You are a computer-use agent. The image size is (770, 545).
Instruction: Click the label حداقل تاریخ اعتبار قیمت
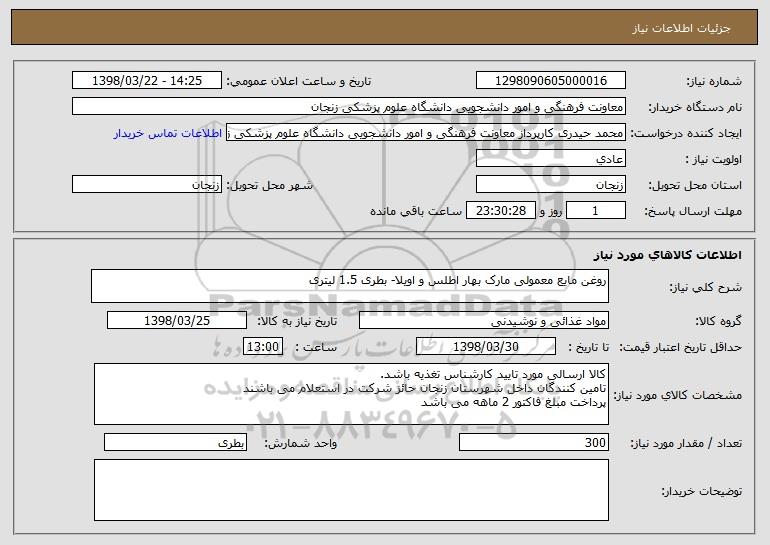point(680,347)
